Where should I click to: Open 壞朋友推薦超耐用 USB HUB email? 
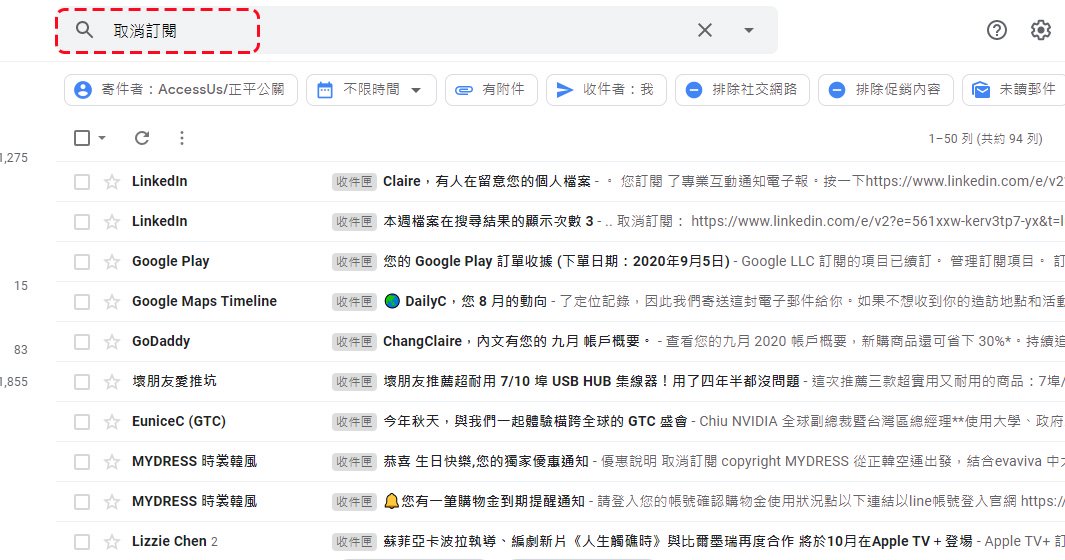click(x=592, y=381)
